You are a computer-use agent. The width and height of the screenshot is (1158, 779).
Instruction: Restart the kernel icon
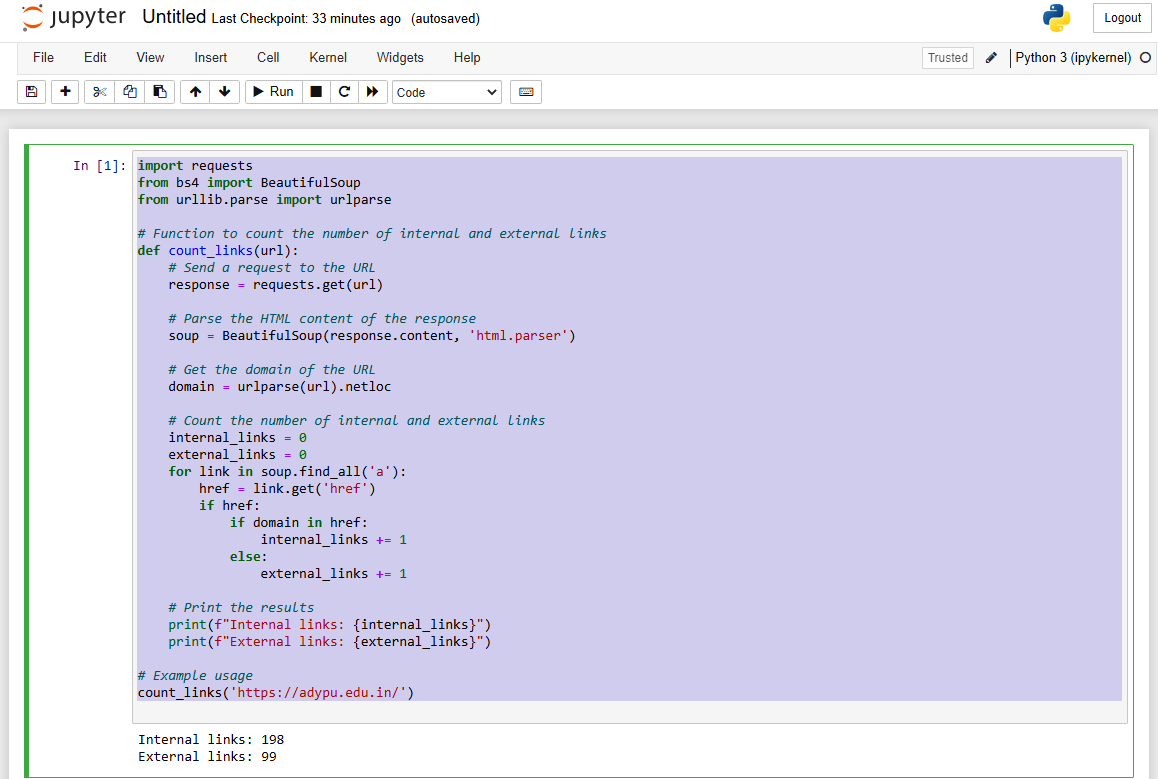click(x=344, y=92)
